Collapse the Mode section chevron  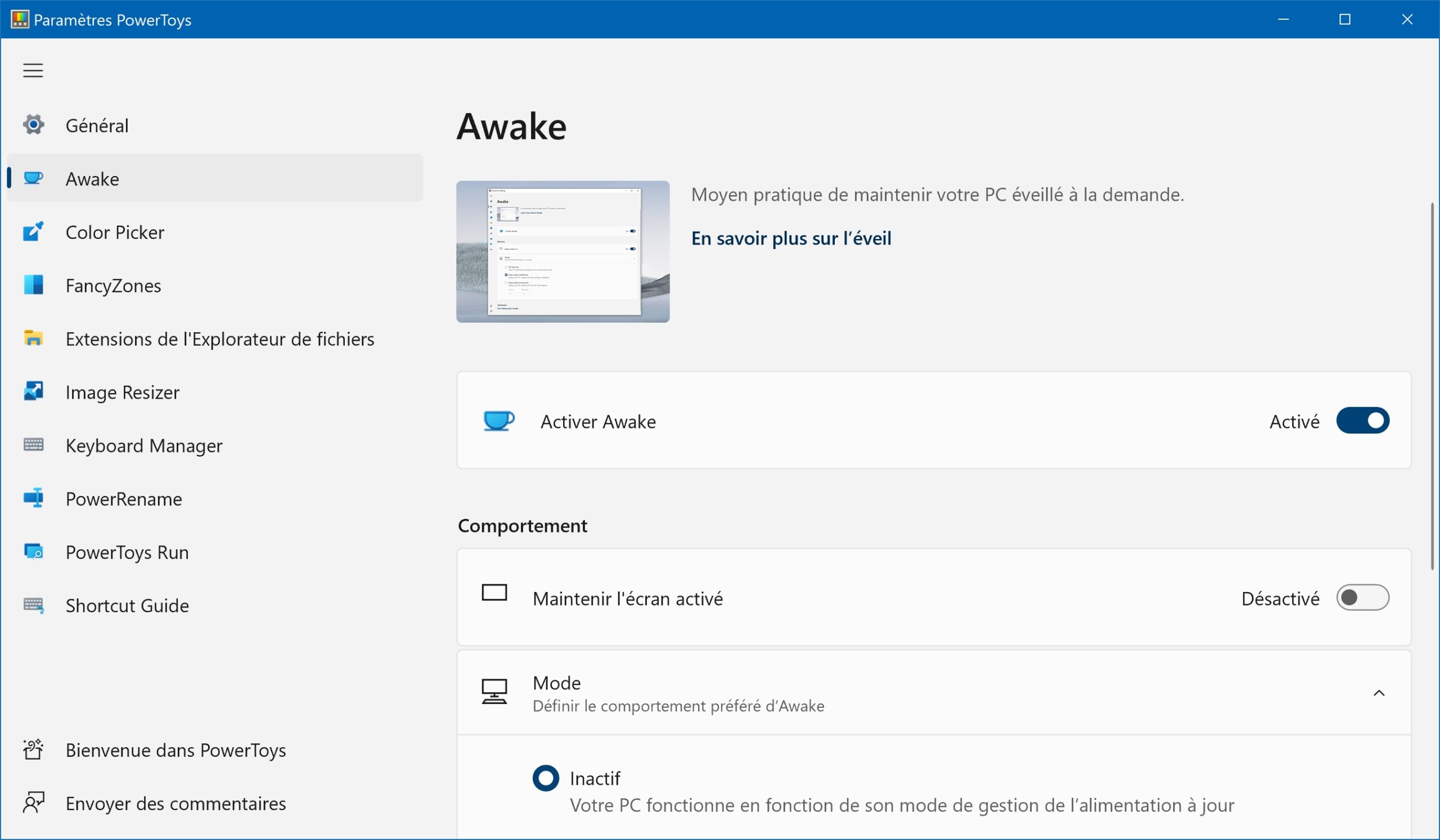[x=1379, y=693]
